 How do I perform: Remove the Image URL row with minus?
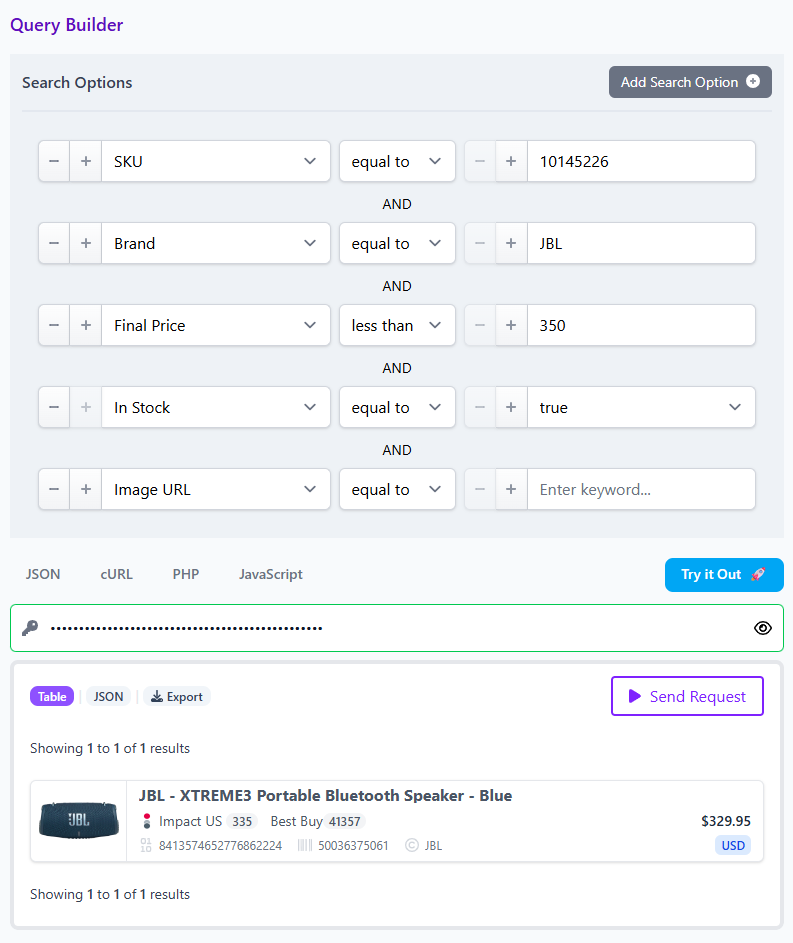54,490
